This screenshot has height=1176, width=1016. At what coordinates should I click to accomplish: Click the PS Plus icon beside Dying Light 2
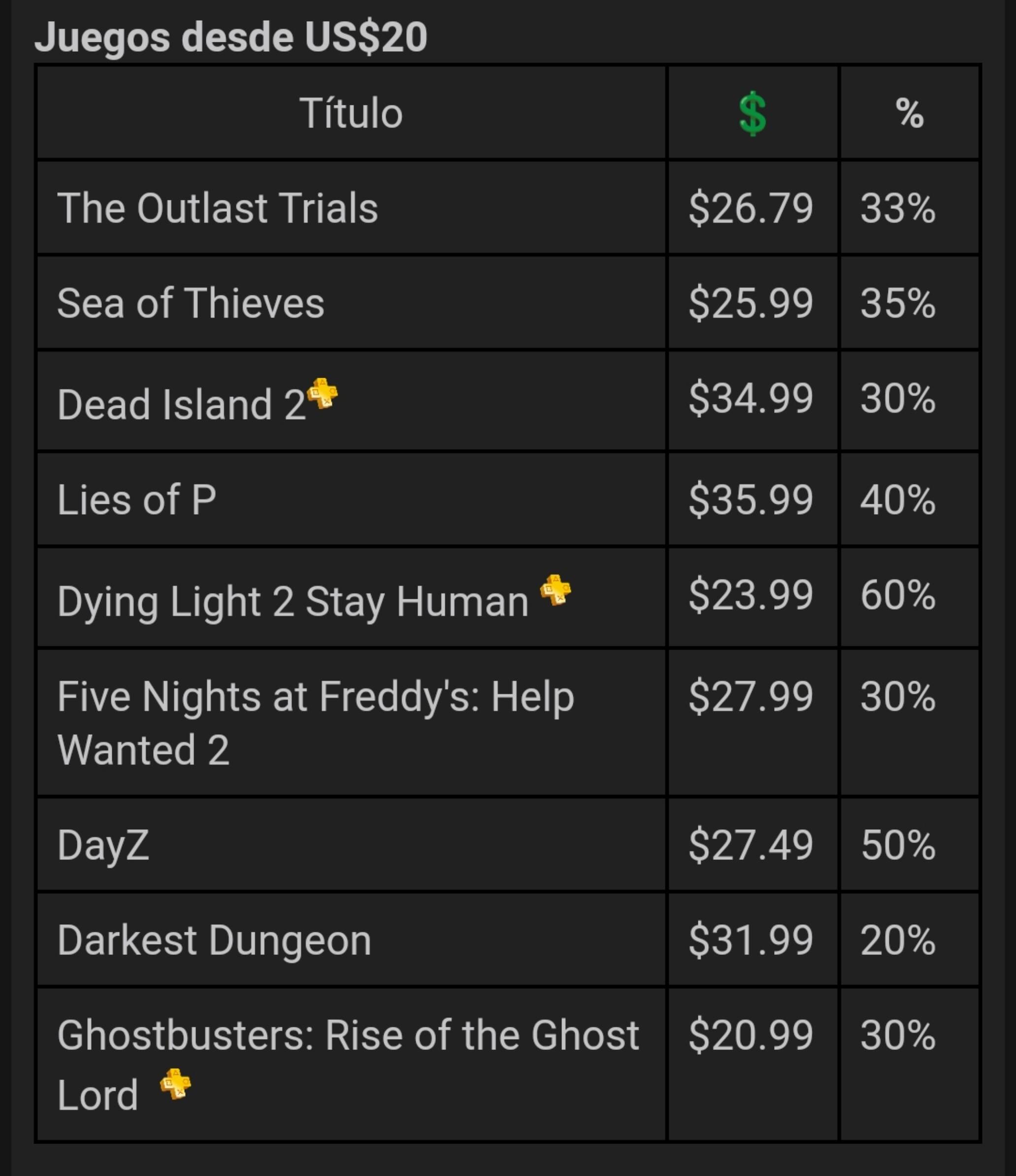(555, 590)
